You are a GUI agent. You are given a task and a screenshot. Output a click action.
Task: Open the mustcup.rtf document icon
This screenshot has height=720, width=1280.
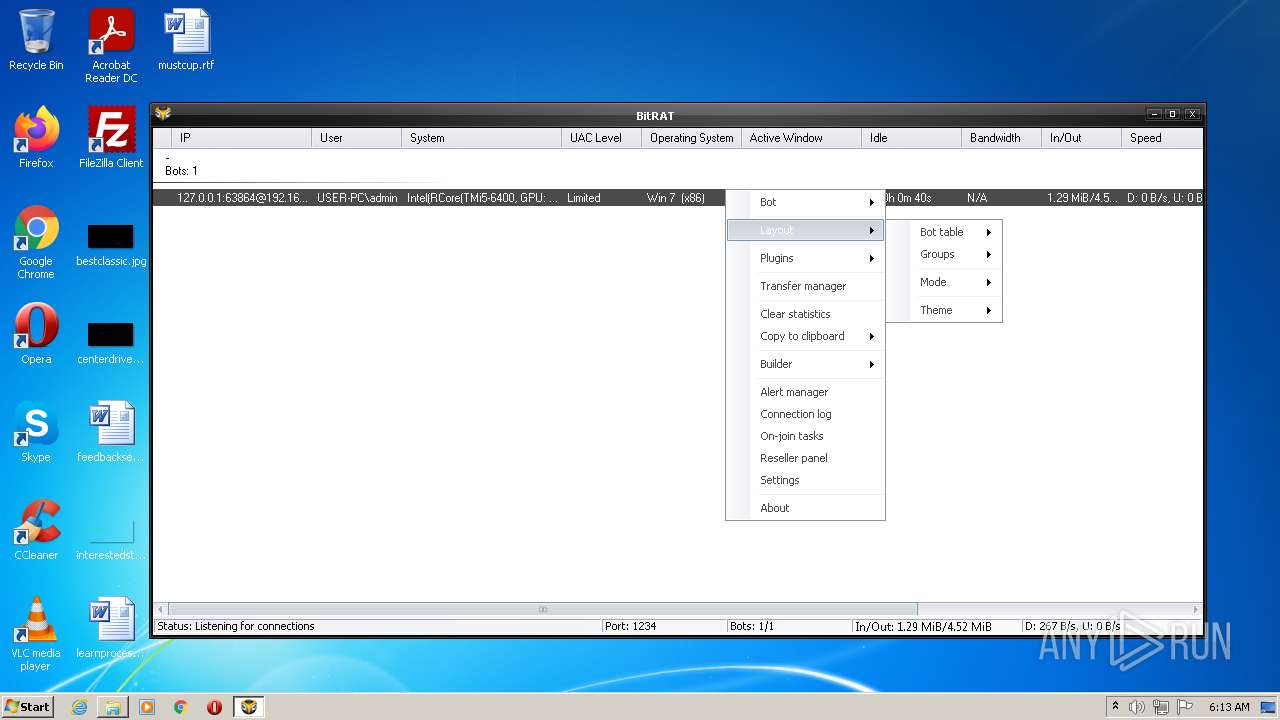pos(186,40)
